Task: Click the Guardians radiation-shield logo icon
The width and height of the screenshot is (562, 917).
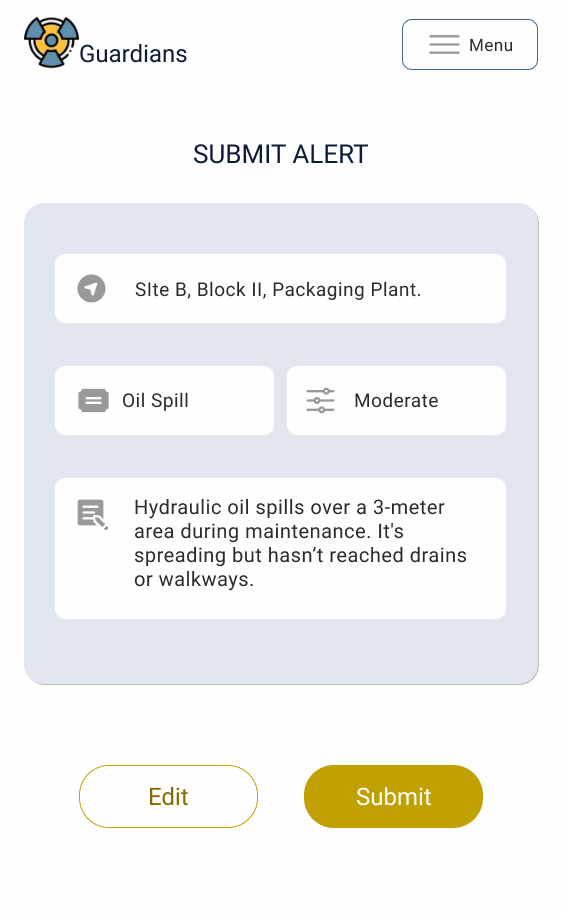Action: point(51,42)
